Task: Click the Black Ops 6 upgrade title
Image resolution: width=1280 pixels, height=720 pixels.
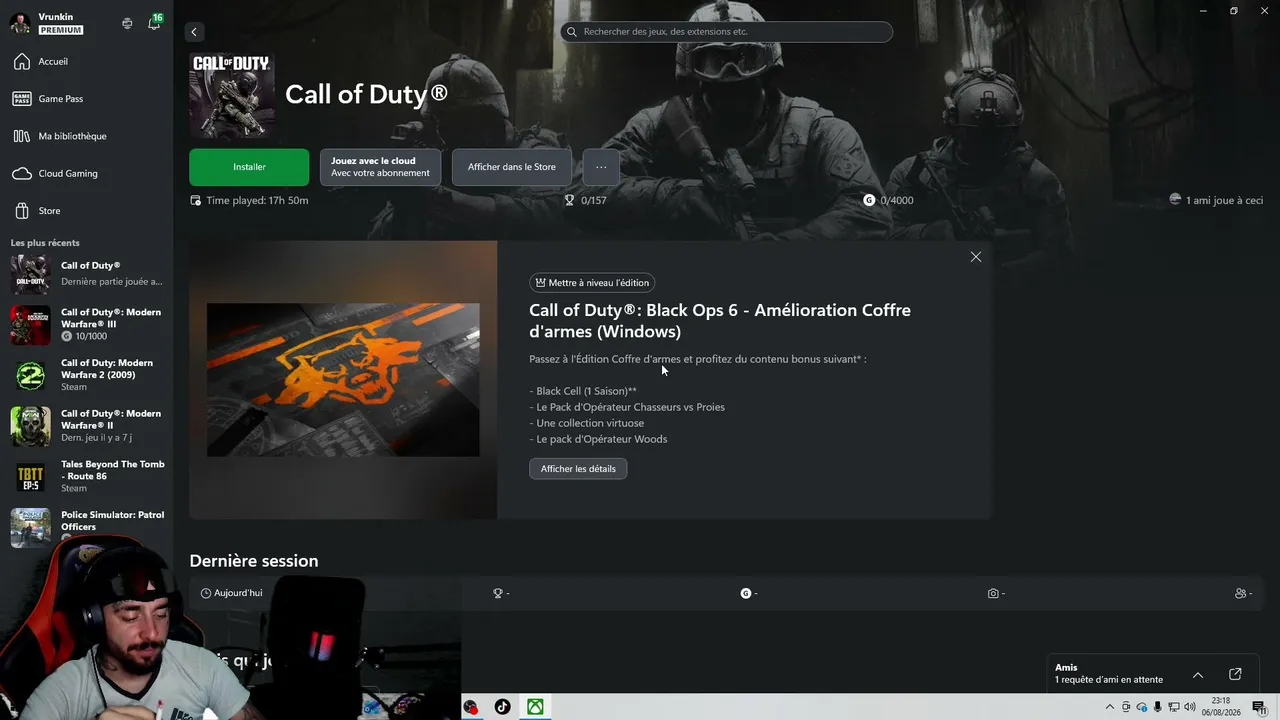Action: (720, 321)
